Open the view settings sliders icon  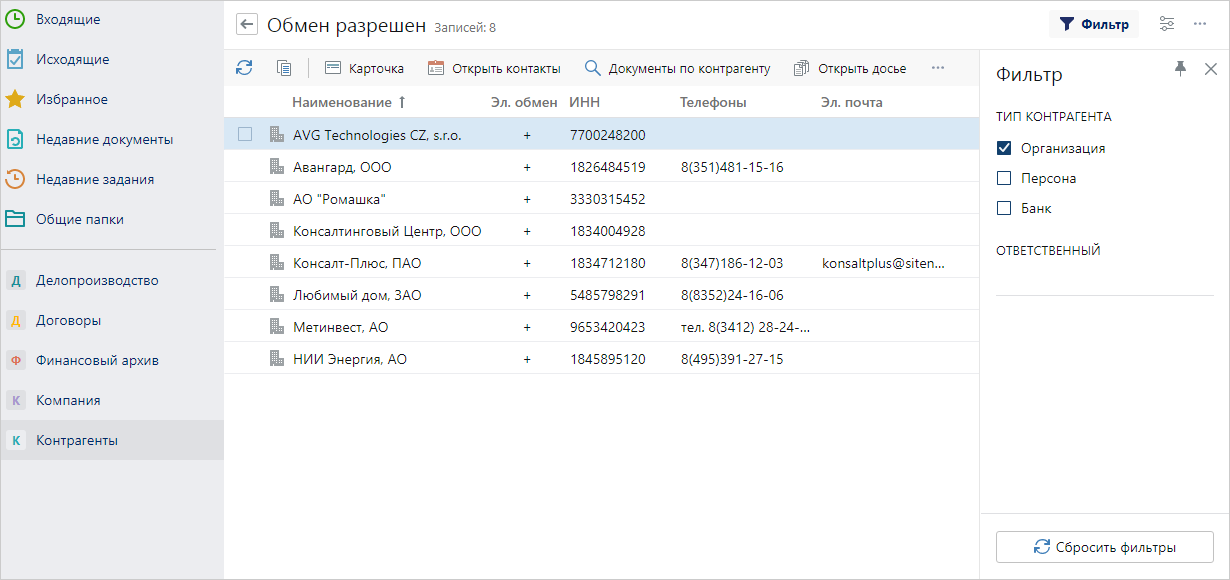pos(1166,24)
